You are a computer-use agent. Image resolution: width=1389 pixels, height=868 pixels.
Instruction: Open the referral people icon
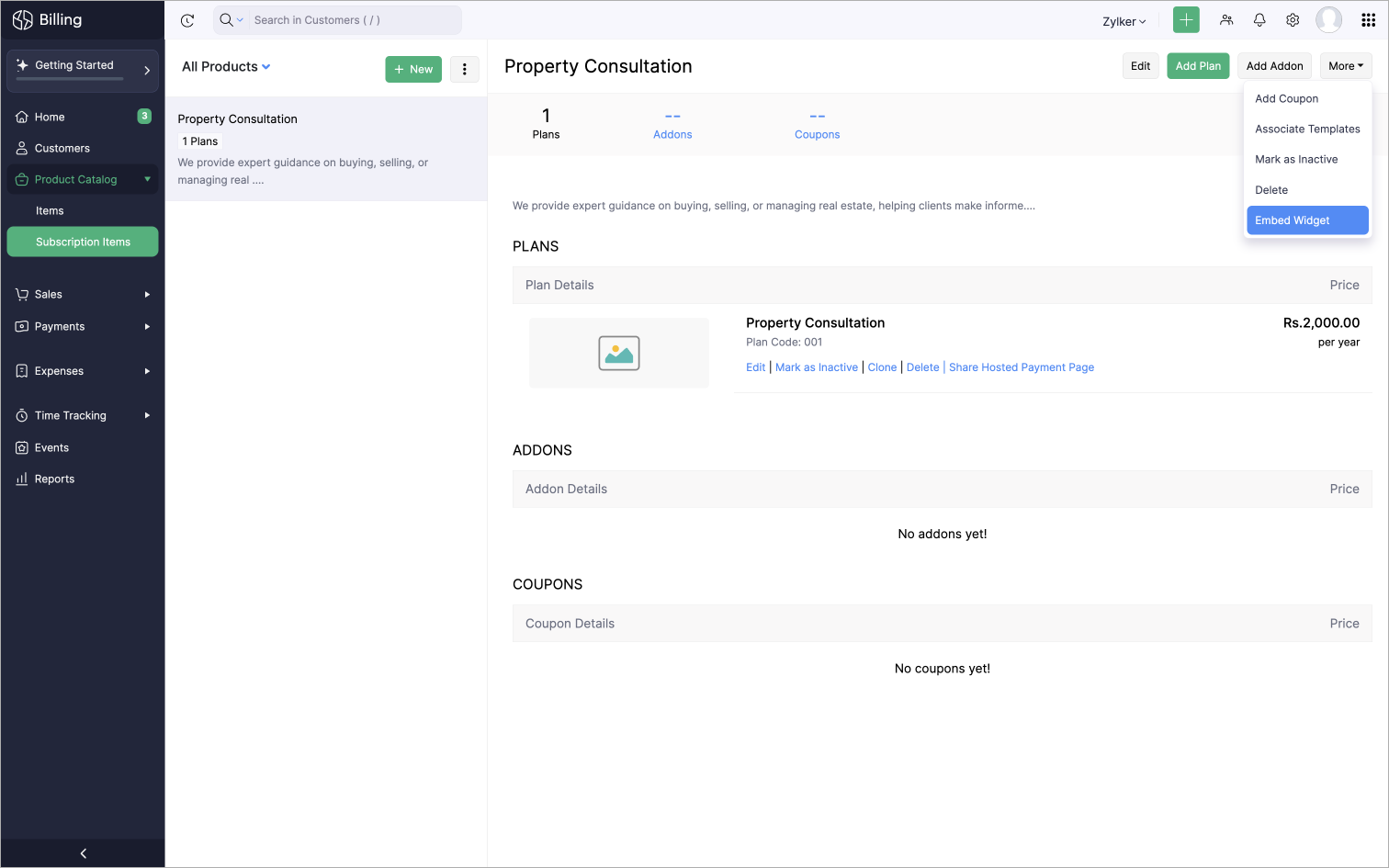(1226, 20)
